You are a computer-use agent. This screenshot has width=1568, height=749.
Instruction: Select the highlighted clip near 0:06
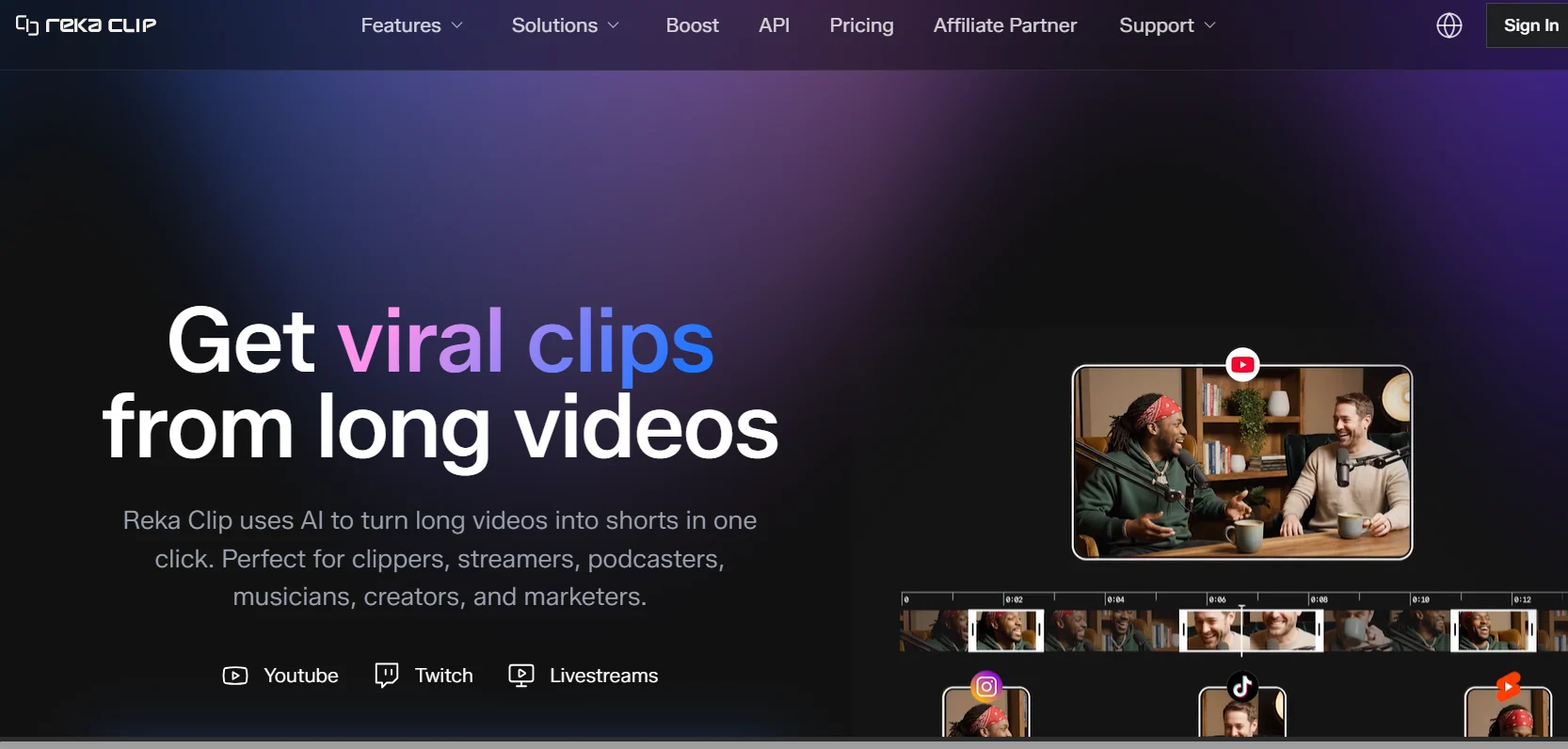tap(1252, 630)
